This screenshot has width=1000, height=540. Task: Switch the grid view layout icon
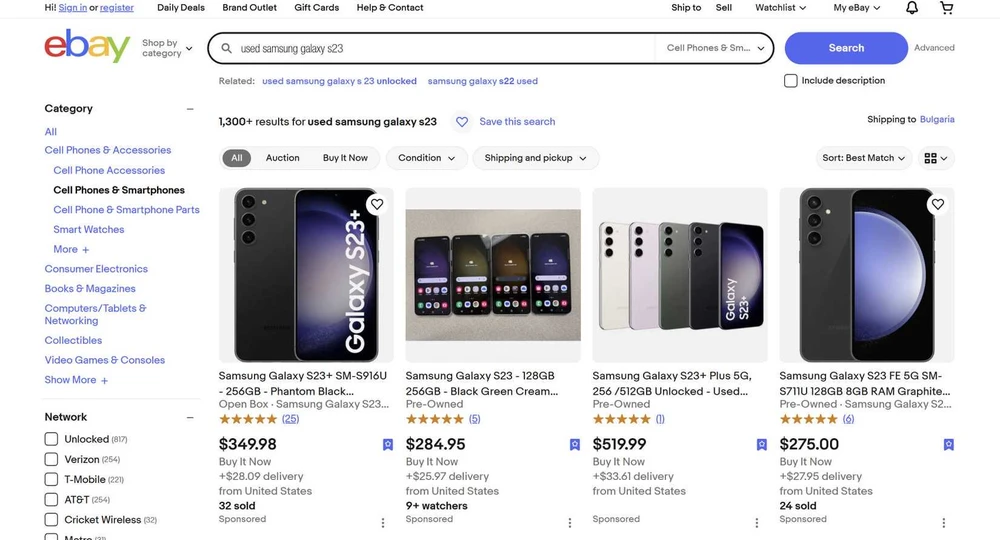coord(936,158)
